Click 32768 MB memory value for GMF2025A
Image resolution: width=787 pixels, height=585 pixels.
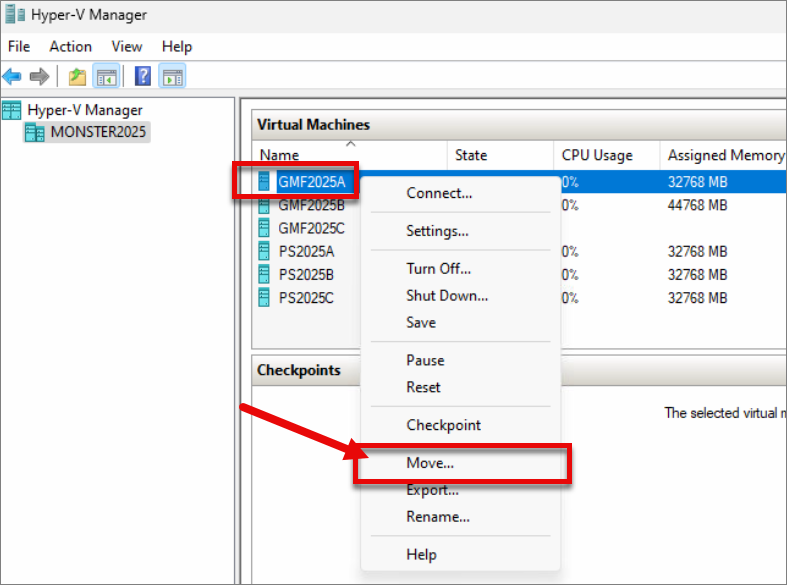click(x=697, y=182)
